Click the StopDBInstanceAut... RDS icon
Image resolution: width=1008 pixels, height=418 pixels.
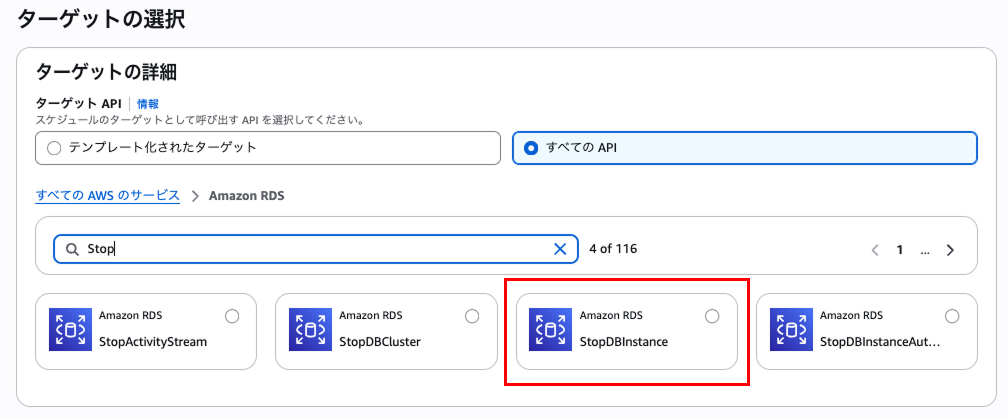[x=791, y=329]
